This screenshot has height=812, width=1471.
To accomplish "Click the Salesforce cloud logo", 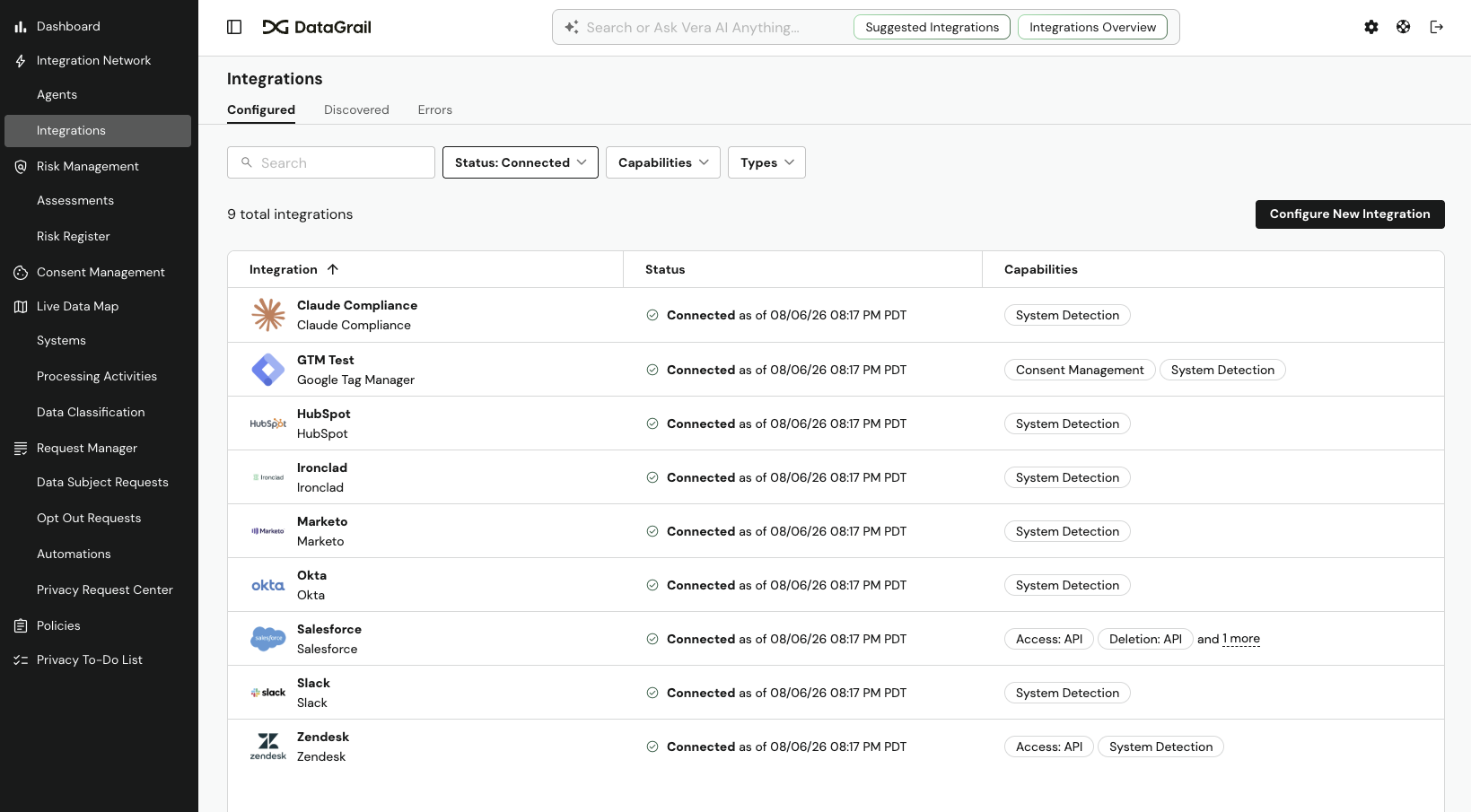I will [268, 639].
